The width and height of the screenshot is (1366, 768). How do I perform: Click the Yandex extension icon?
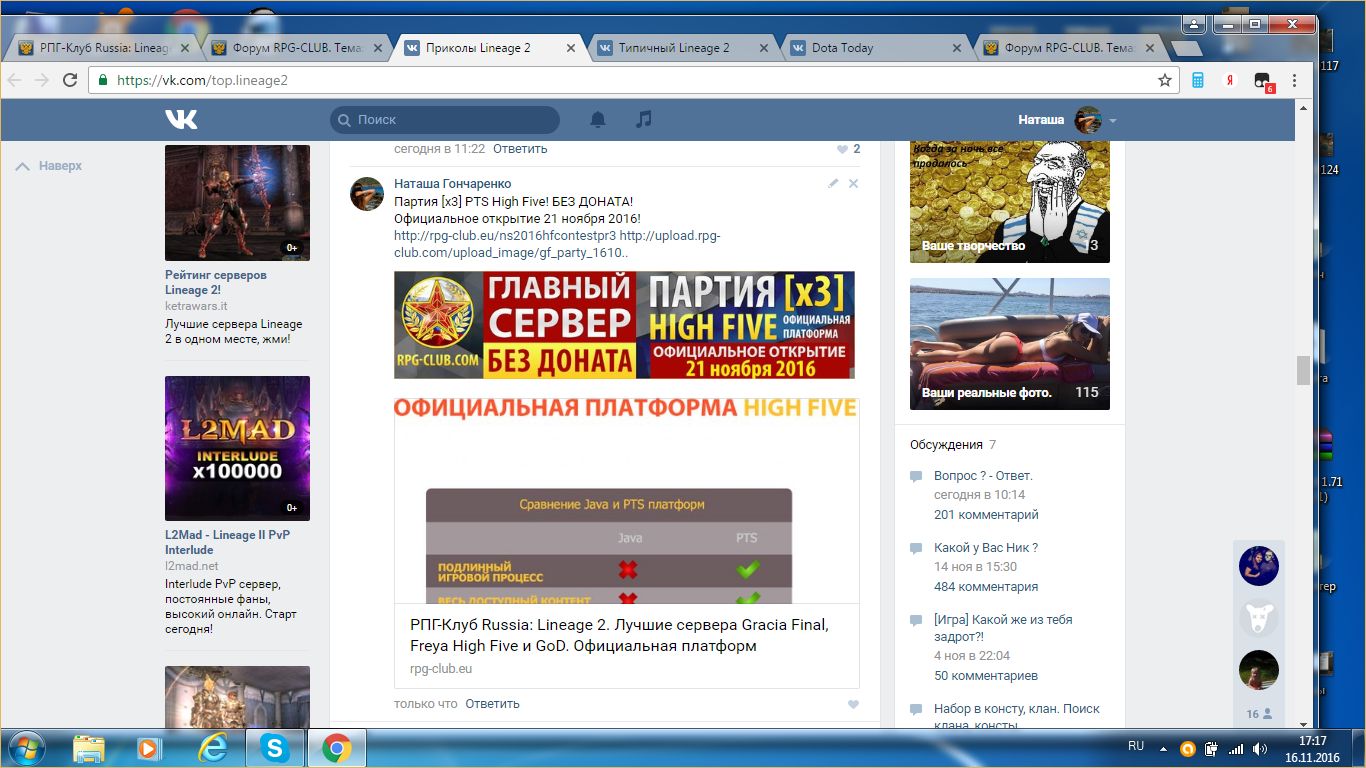[x=1230, y=81]
